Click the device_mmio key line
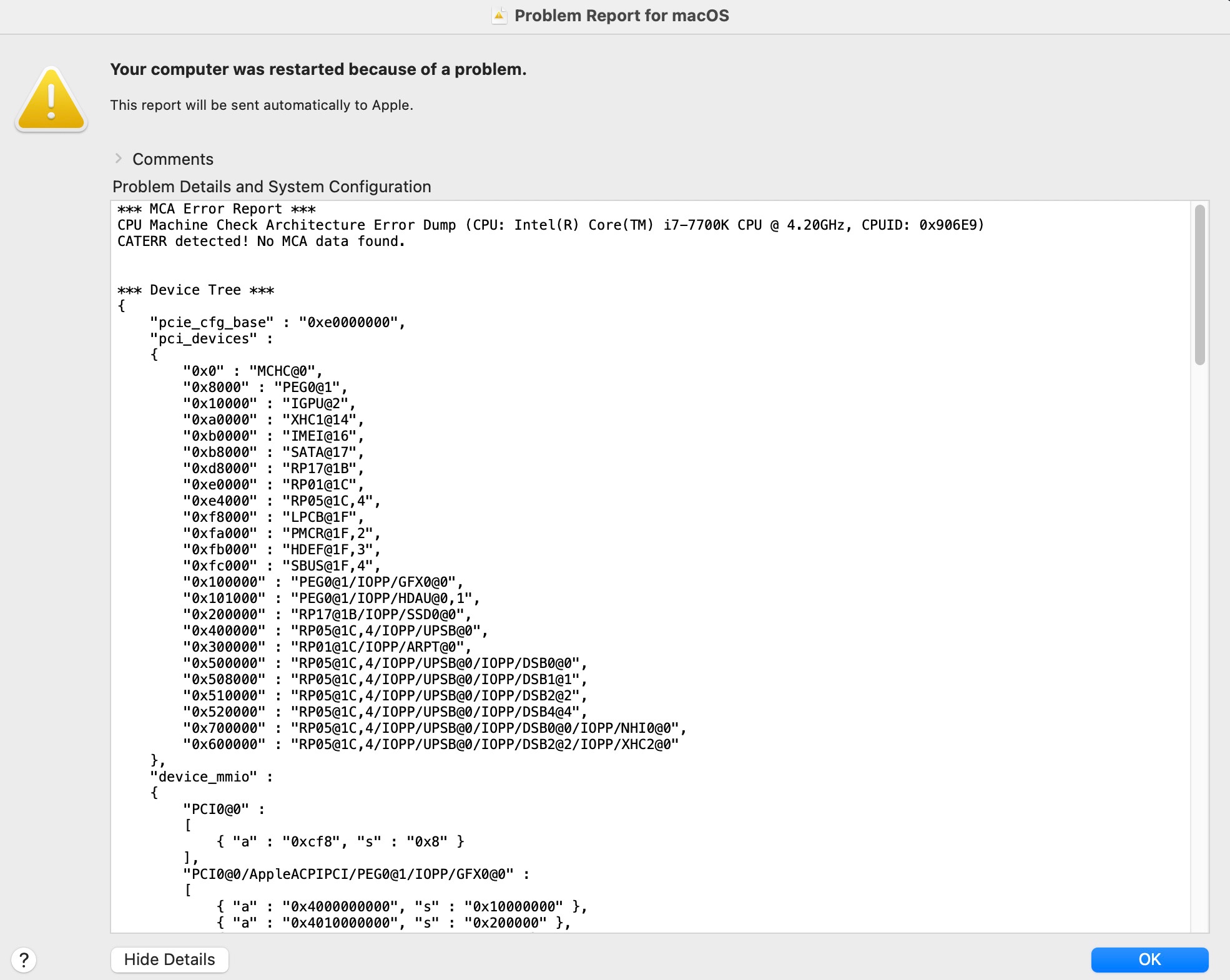The height and width of the screenshot is (980, 1230). pyautogui.click(x=211, y=777)
